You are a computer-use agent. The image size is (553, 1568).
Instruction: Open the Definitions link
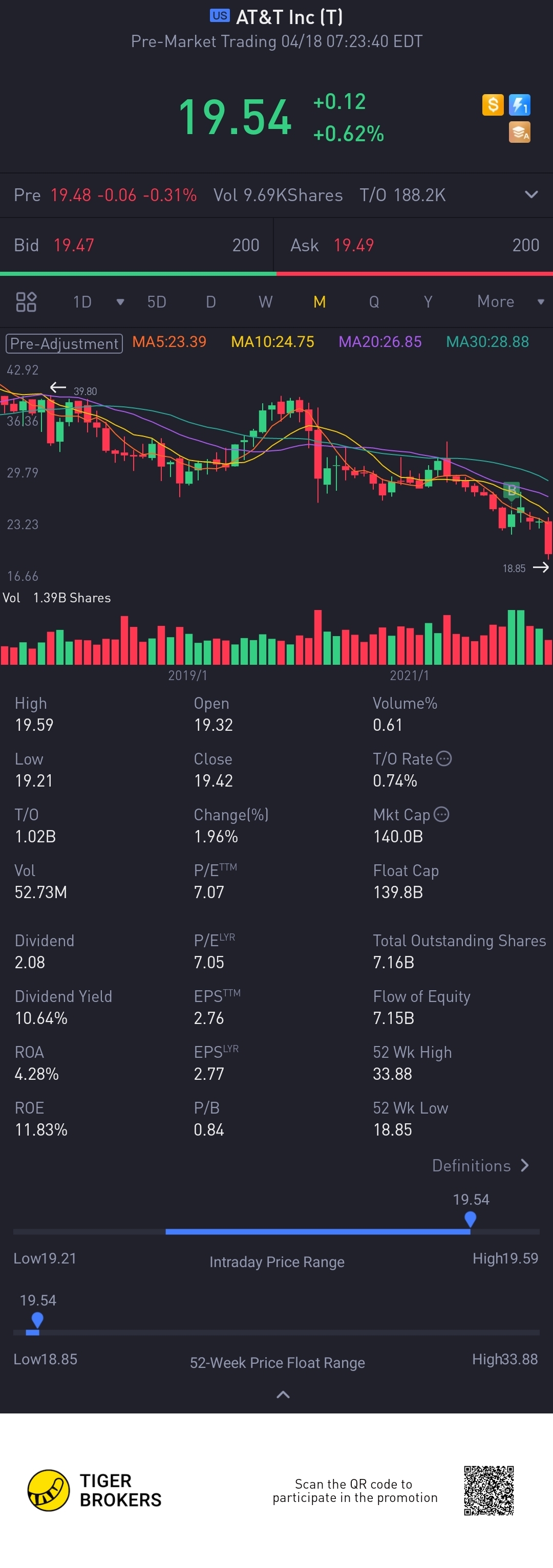(480, 1166)
